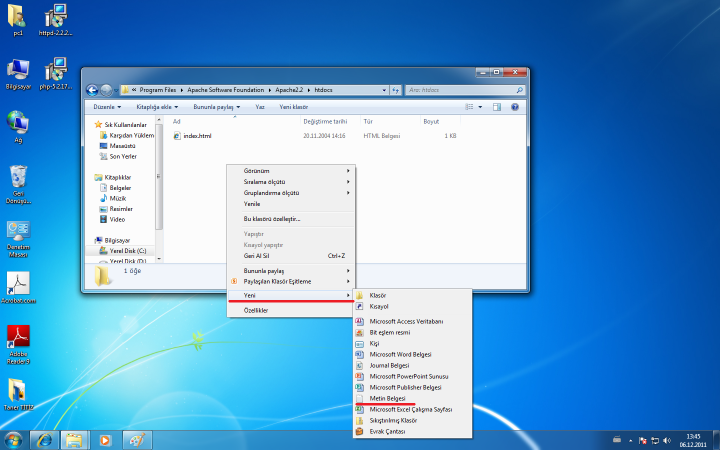Select Klasör in the Yeni submenu
This screenshot has height=450, width=720.
coord(378,295)
